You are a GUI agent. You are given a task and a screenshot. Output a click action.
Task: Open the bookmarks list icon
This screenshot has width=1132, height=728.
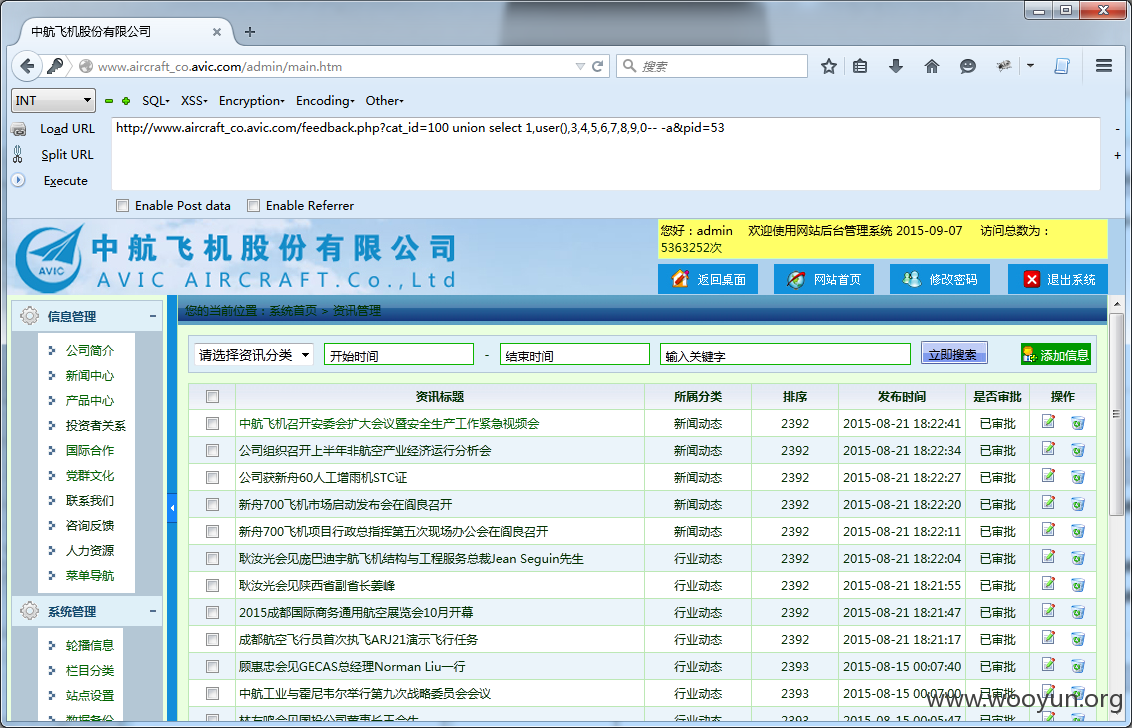coord(860,66)
